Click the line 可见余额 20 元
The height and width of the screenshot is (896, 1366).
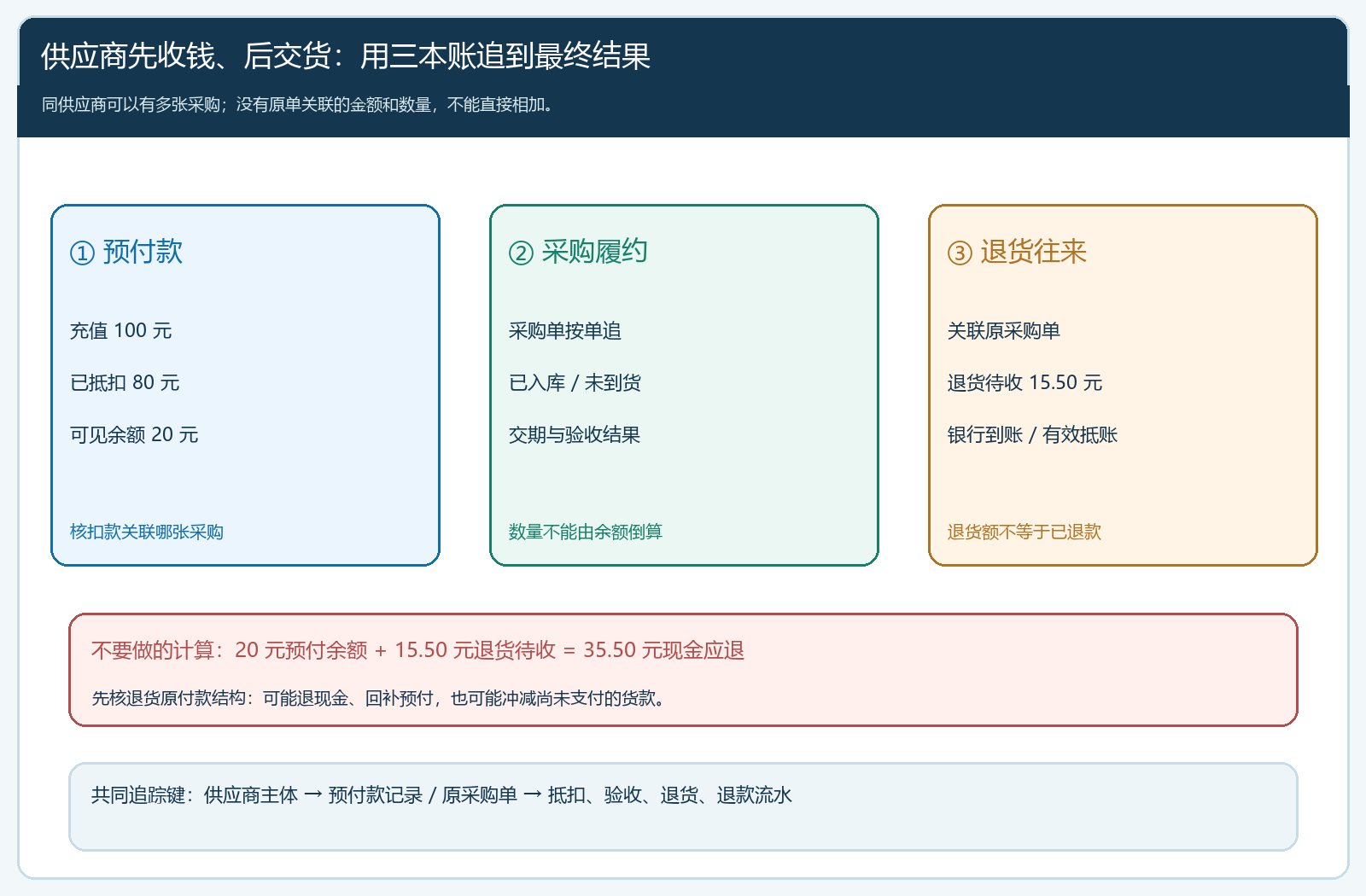(134, 435)
